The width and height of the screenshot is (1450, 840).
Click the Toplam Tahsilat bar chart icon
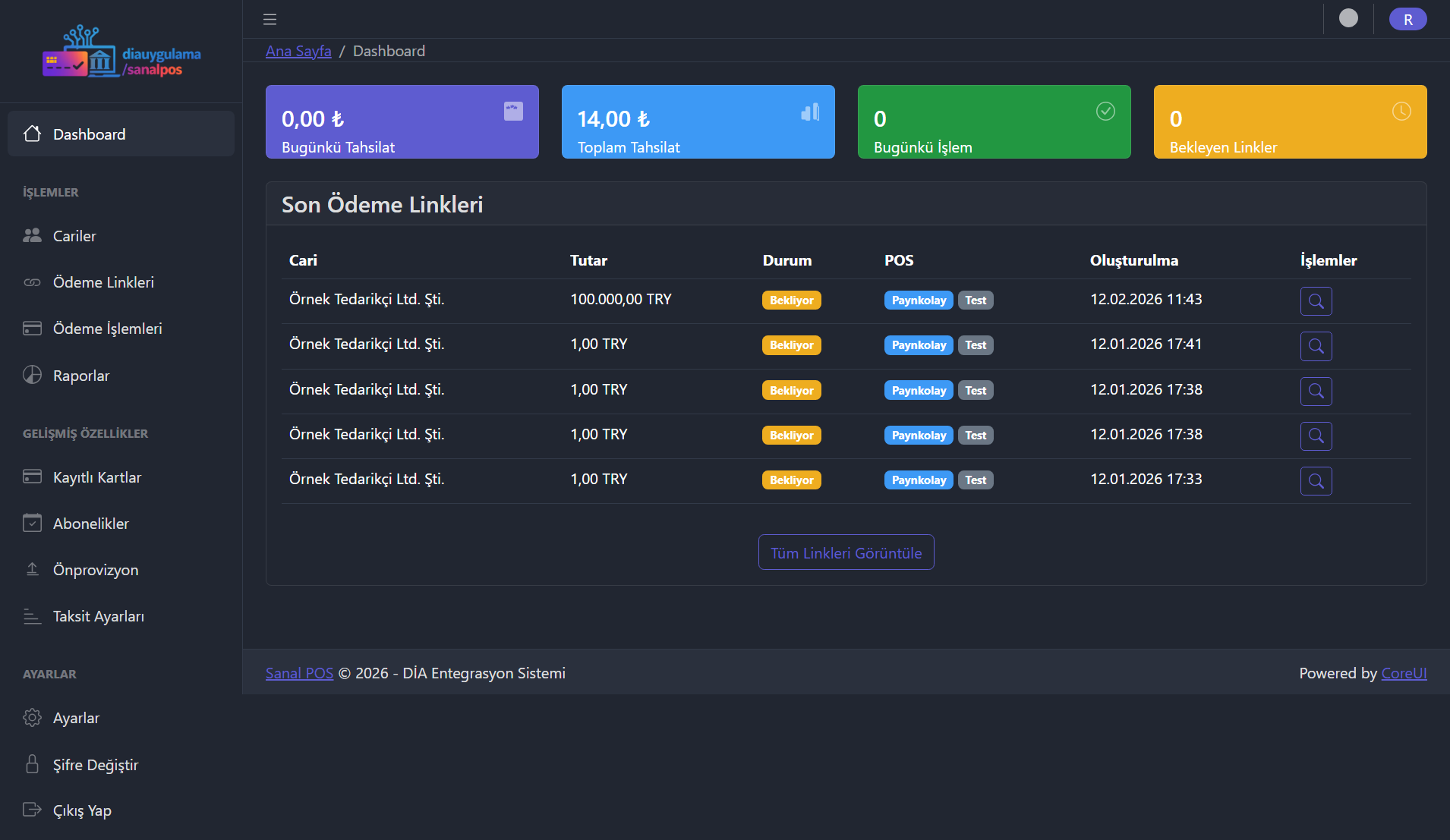coord(810,112)
